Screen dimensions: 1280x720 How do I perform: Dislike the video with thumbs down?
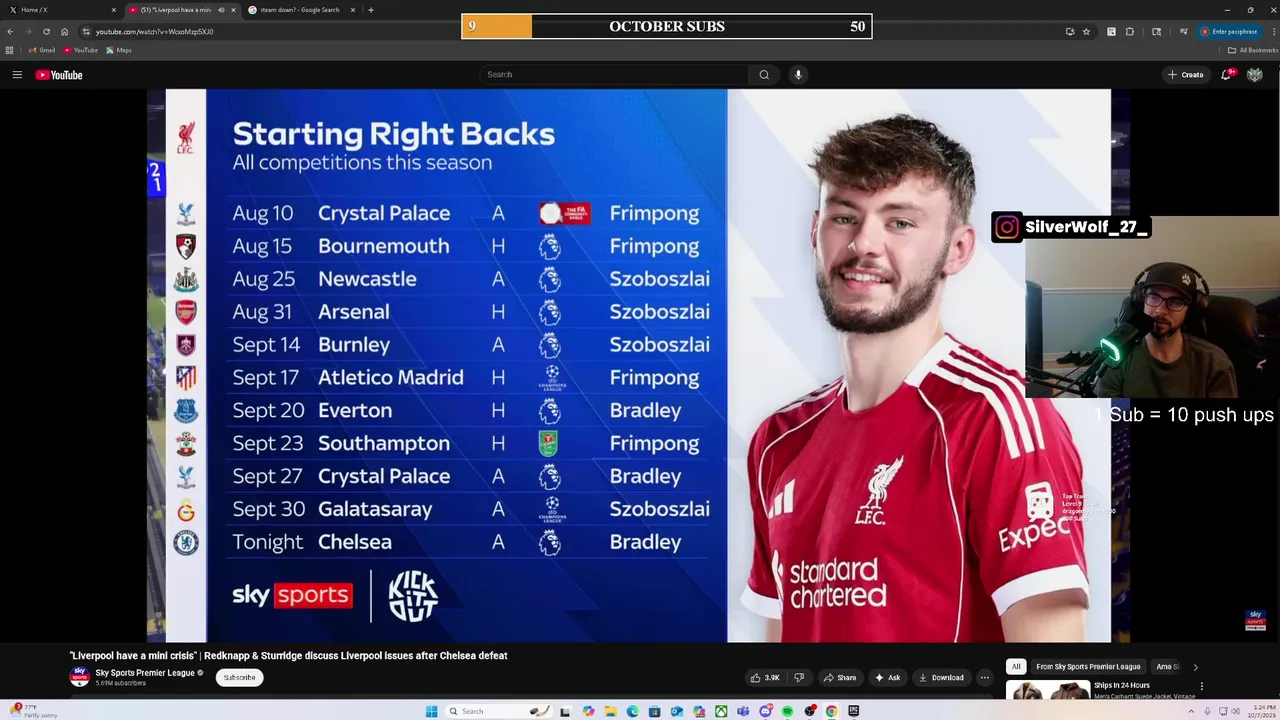(x=798, y=677)
